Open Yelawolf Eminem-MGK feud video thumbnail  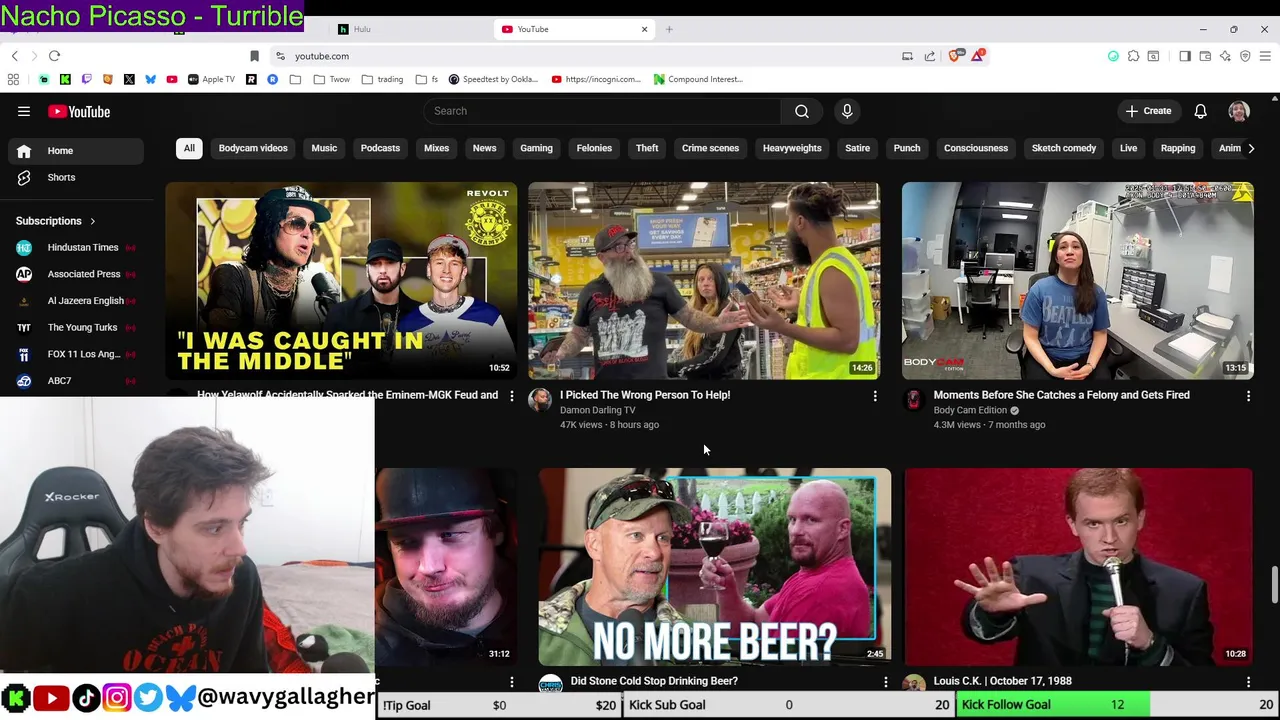(x=341, y=280)
